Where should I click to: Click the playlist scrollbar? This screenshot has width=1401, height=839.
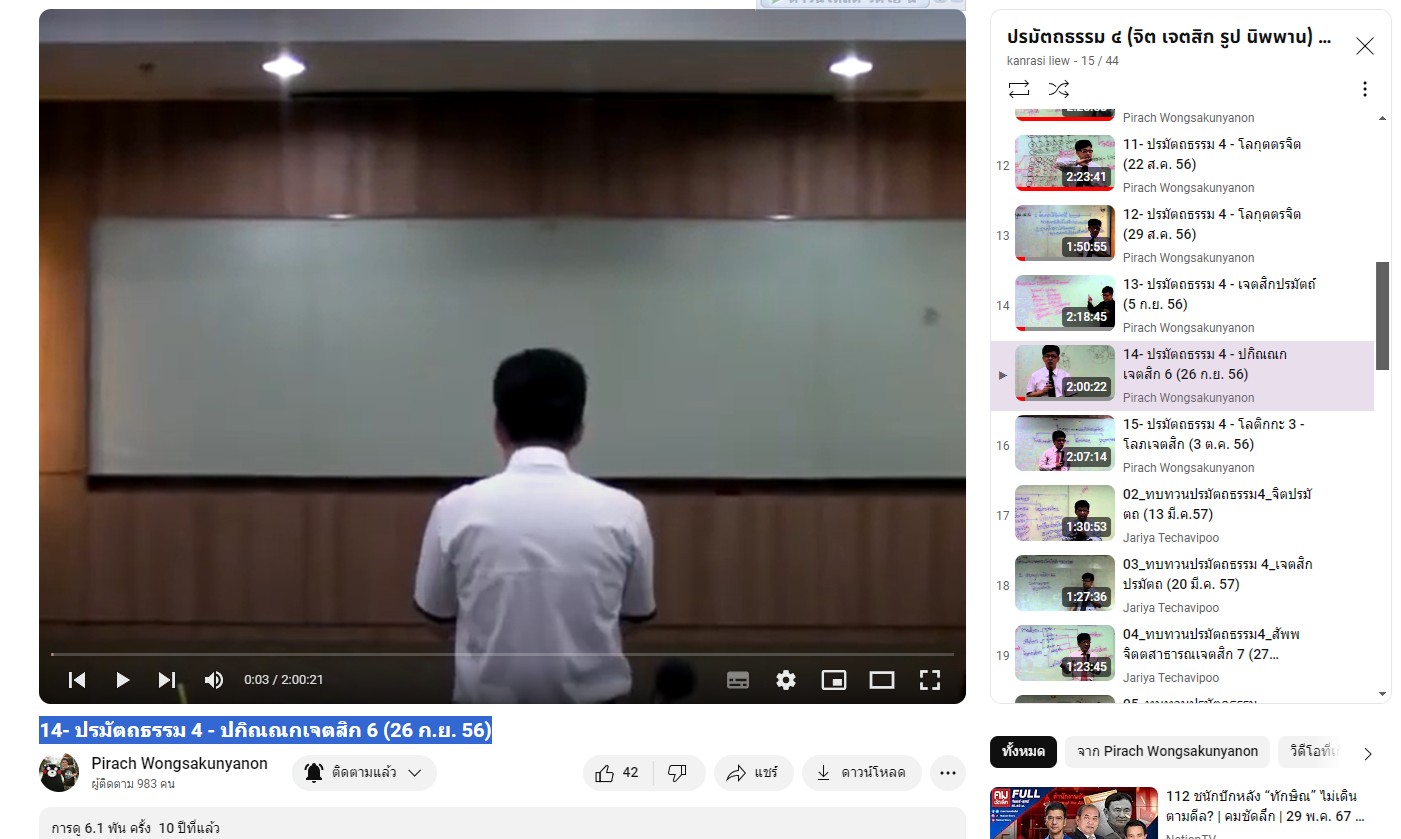click(x=1383, y=316)
